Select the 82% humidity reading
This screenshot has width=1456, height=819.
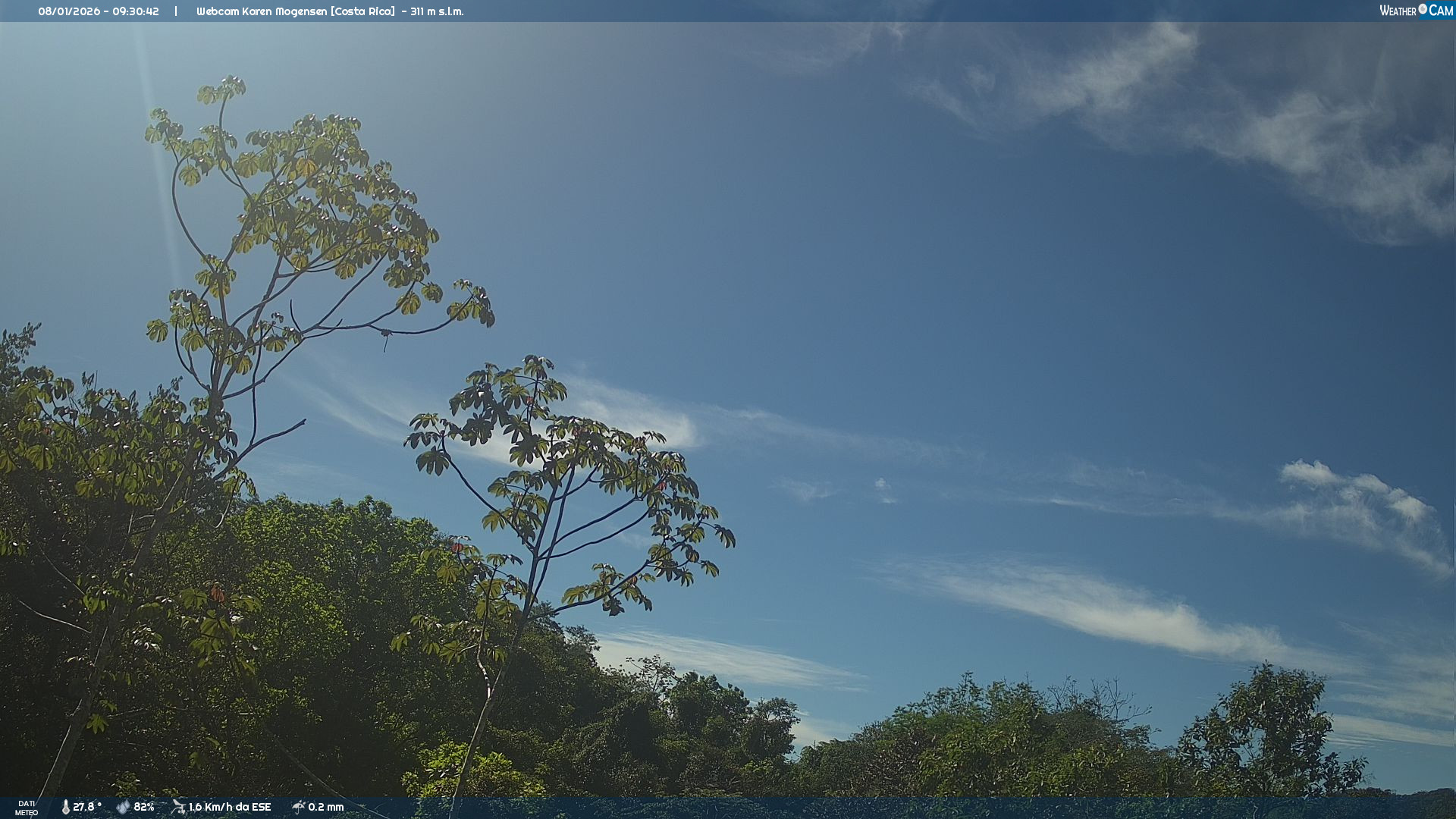coord(144,807)
